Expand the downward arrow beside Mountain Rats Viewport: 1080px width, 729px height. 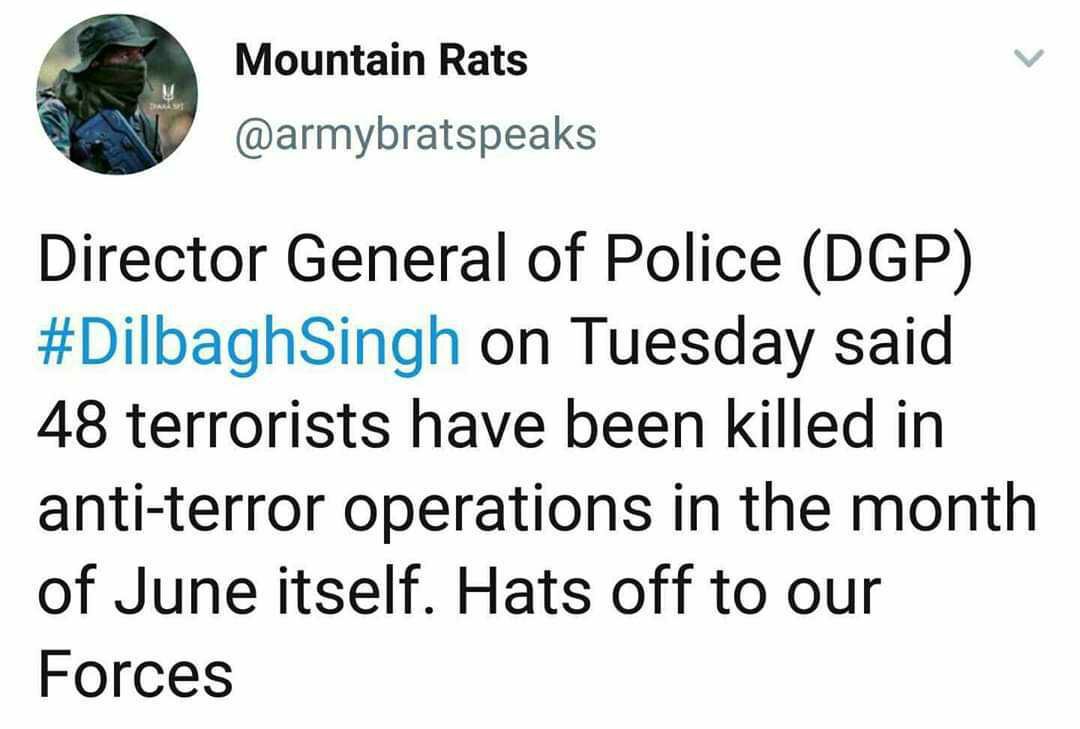pos(1029,58)
